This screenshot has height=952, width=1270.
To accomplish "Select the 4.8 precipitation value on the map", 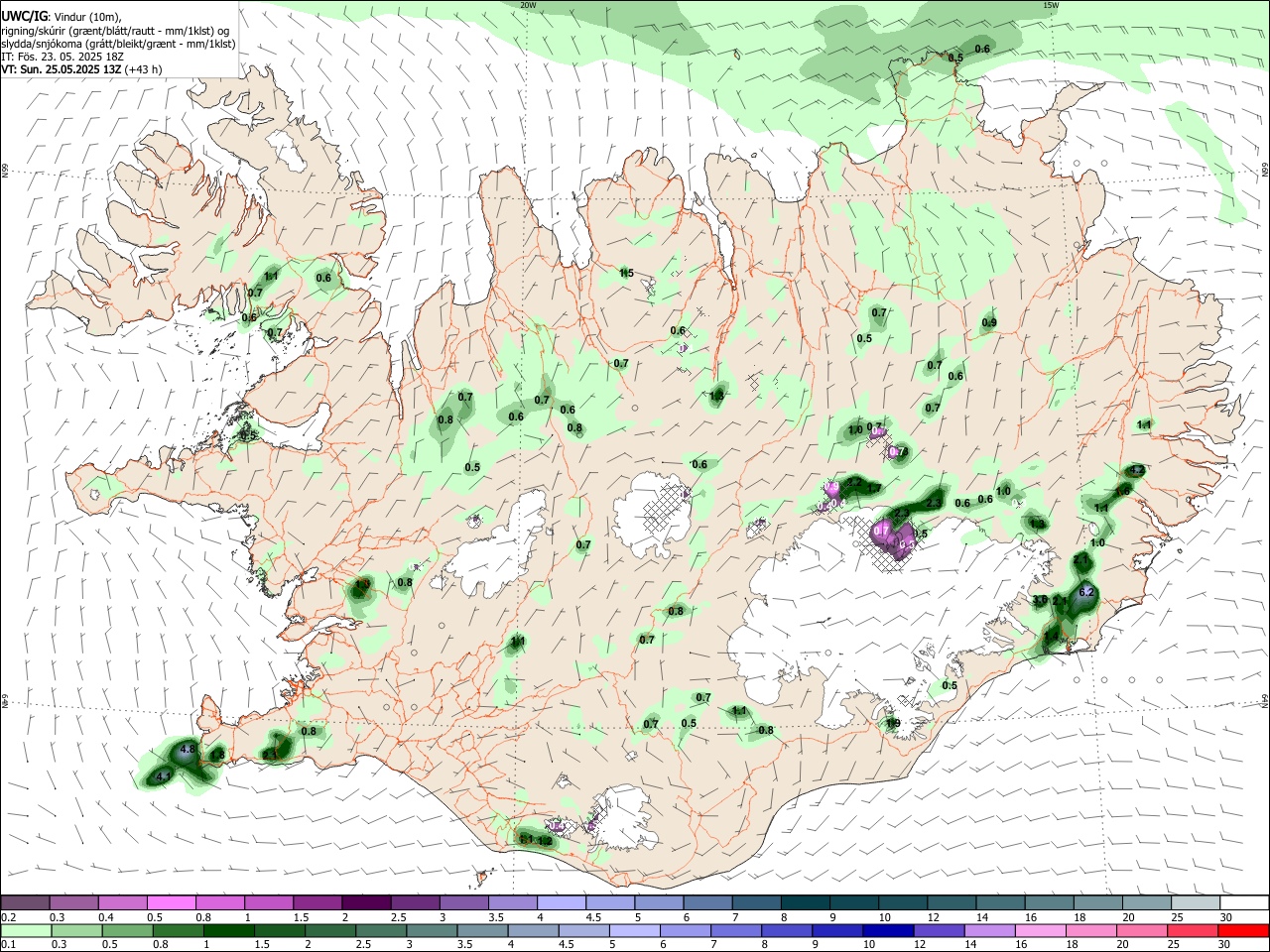I will [x=189, y=748].
